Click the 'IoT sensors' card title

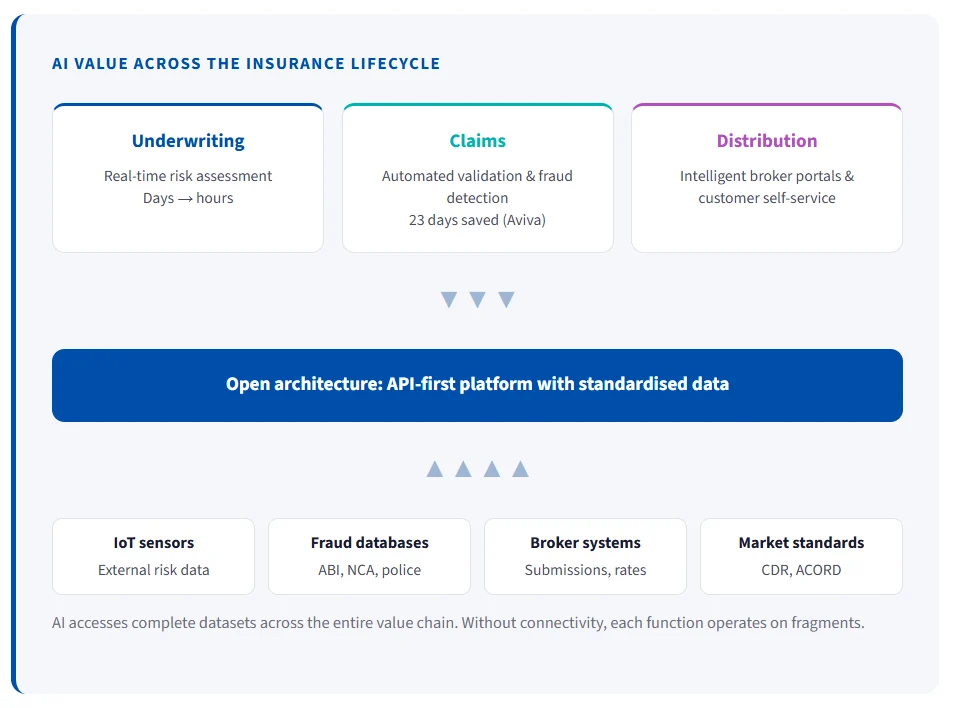coord(153,542)
